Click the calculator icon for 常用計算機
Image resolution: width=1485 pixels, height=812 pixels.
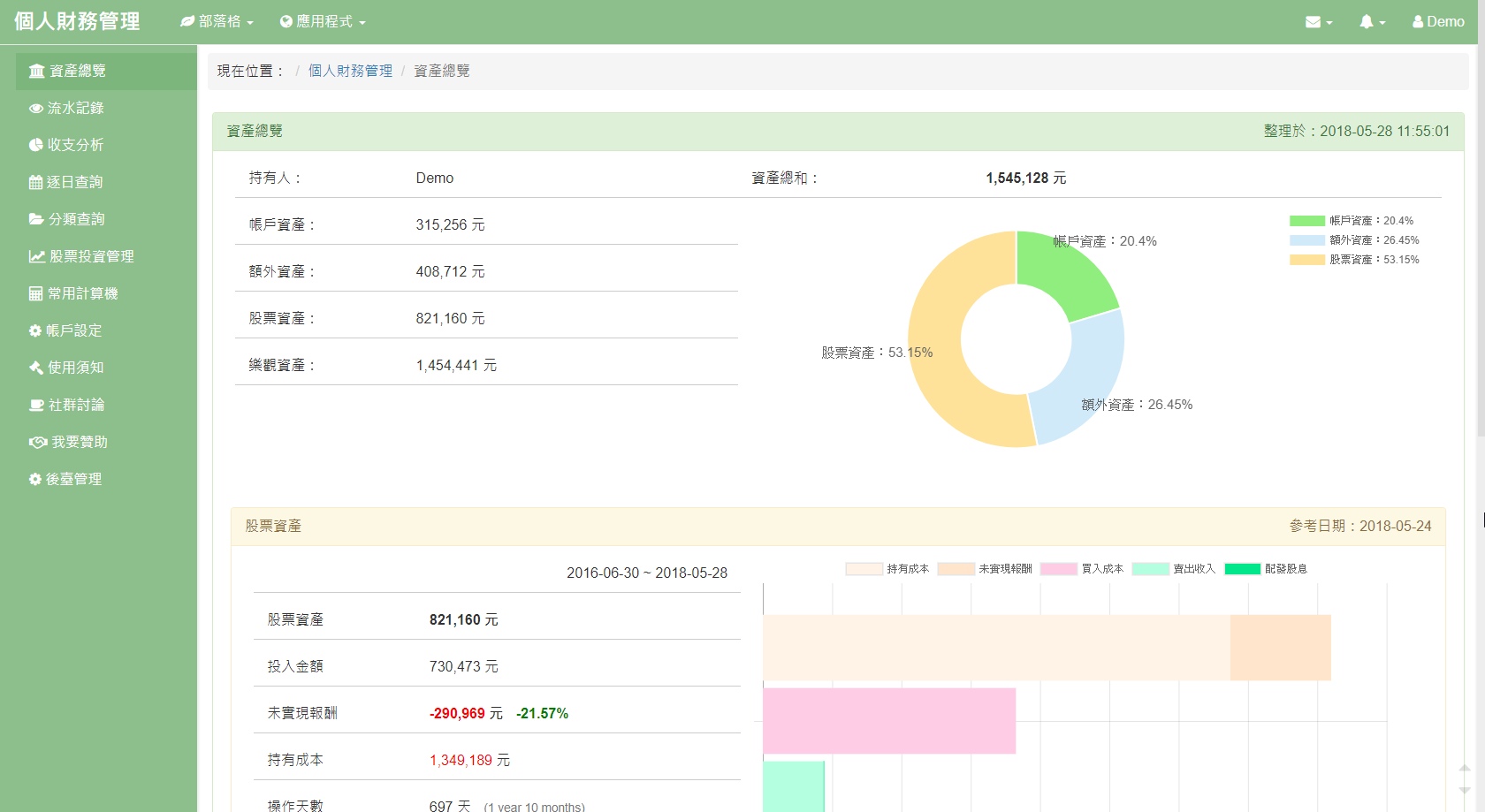tap(36, 293)
